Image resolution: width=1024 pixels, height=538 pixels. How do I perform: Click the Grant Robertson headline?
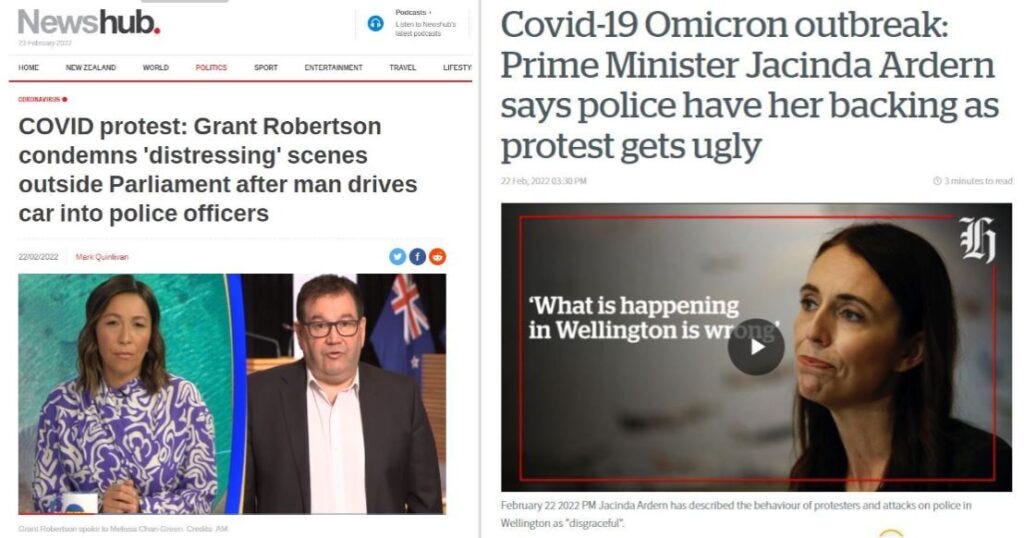(x=217, y=170)
